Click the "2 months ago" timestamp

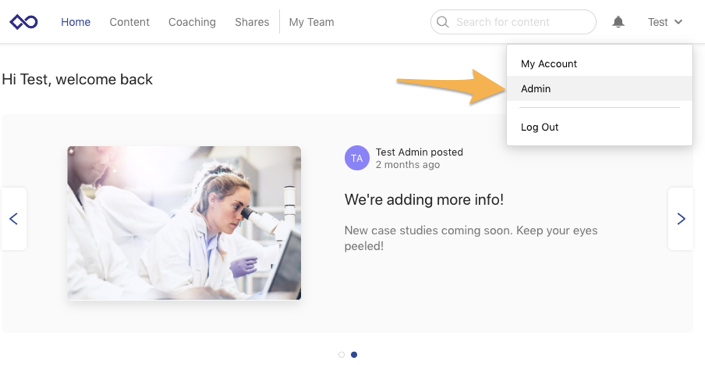coord(408,165)
